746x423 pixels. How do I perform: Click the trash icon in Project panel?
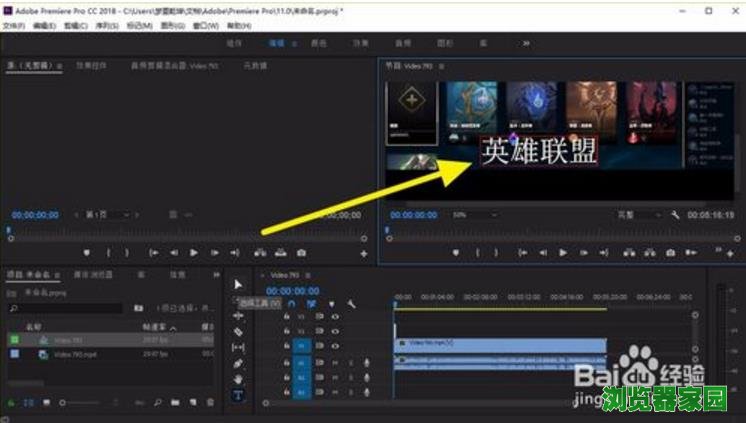point(211,403)
